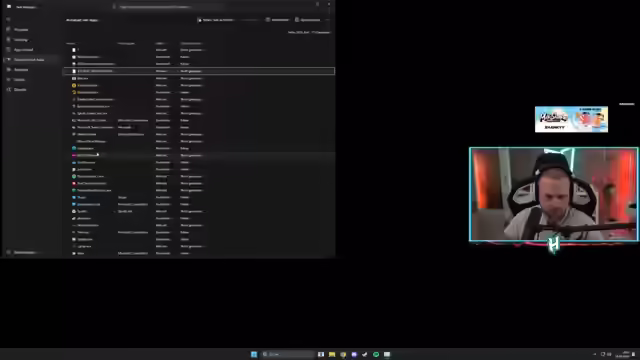Screen dimensions: 640x360
Task: Open the three-dot more options menu
Action: tap(327, 20)
